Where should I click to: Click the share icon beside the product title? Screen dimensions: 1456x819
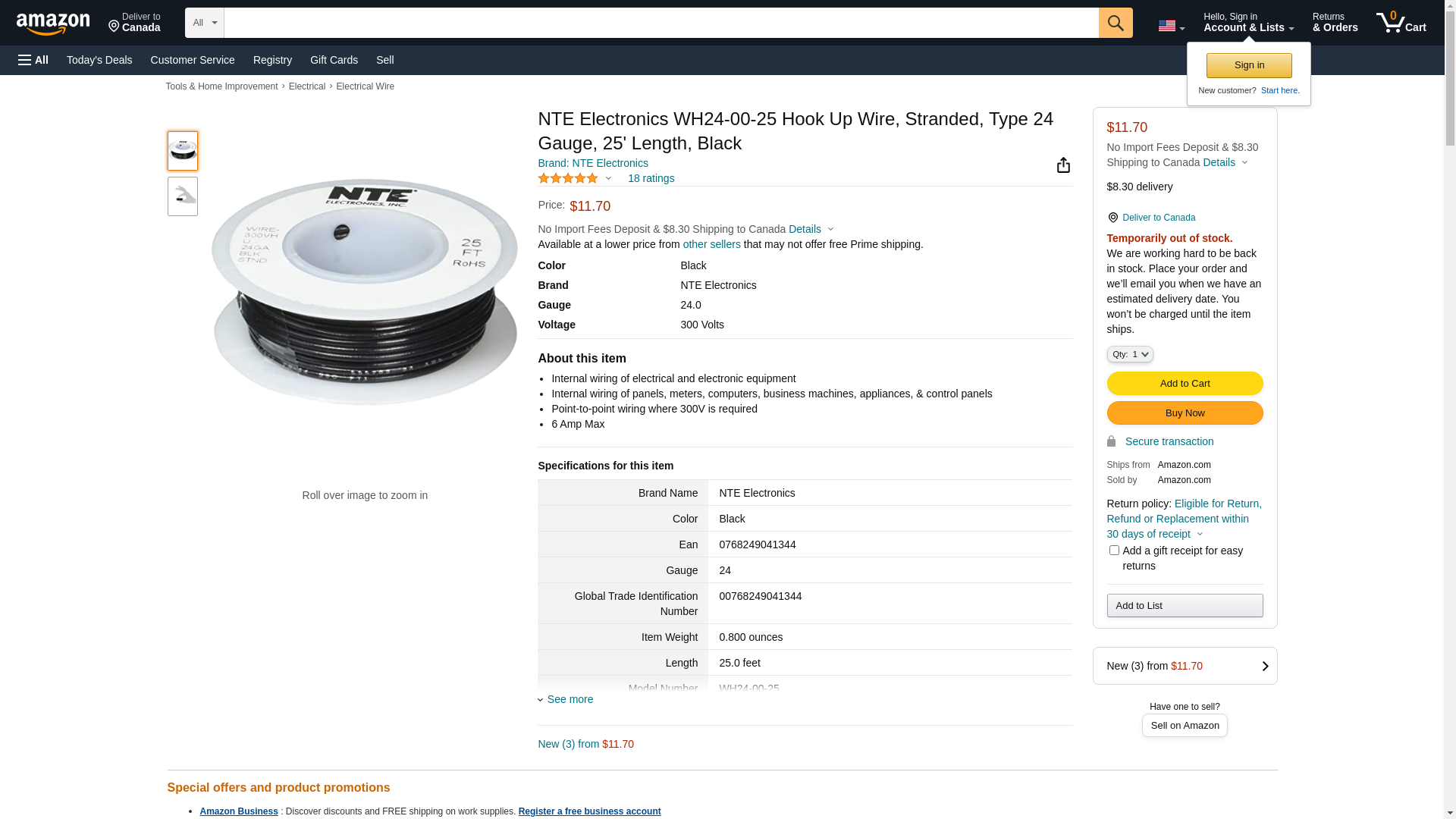[x=1063, y=165]
